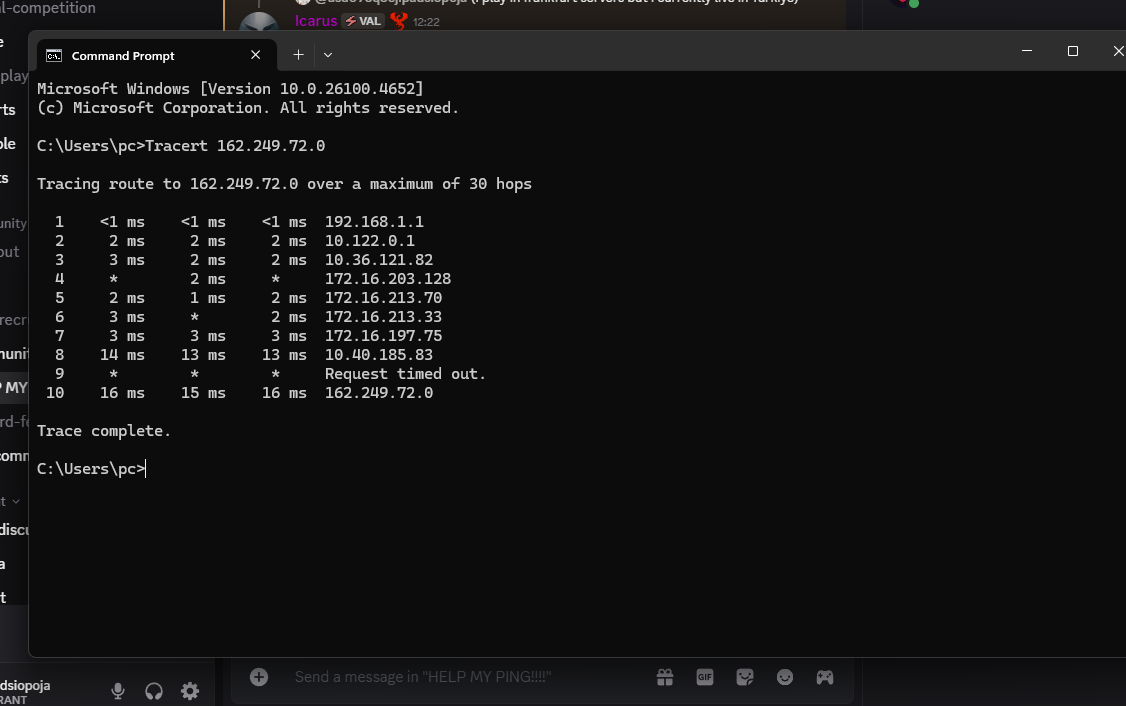Open Icarus's profile from the username
Viewport: 1126px width, 706px height.
coord(316,21)
